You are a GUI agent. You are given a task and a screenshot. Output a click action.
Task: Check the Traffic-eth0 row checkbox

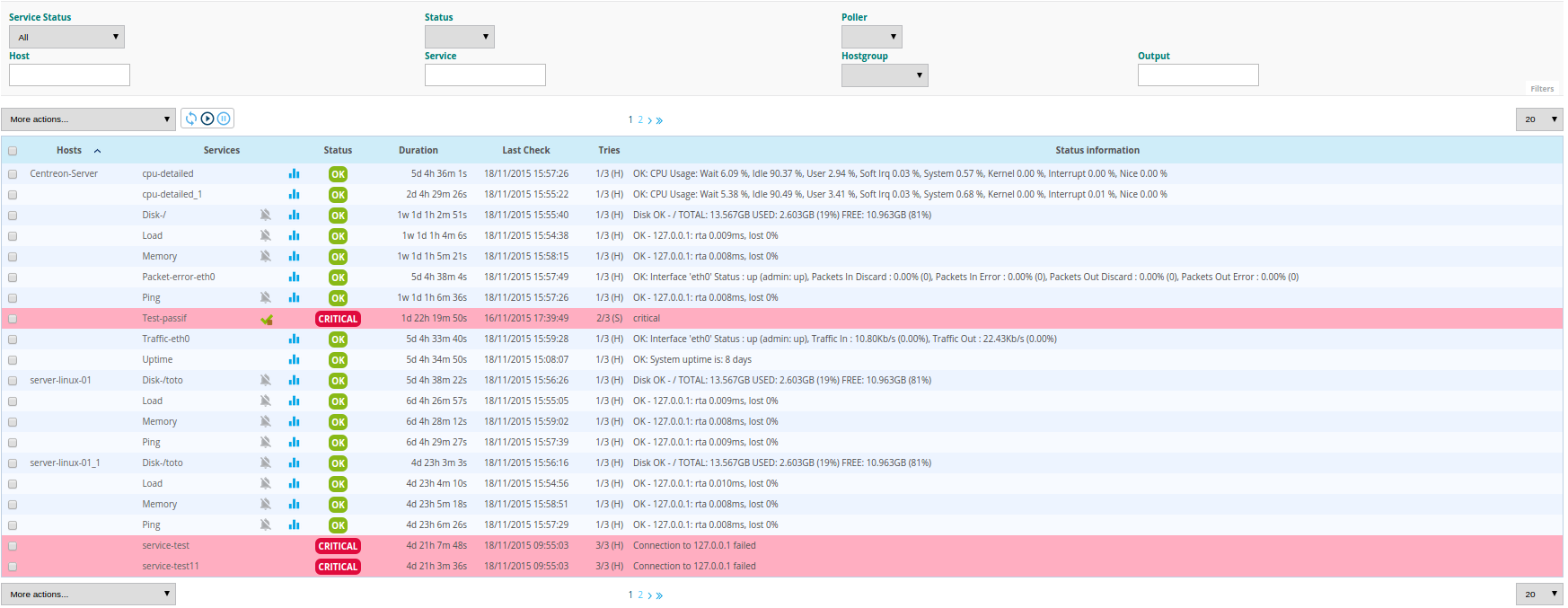(13, 339)
